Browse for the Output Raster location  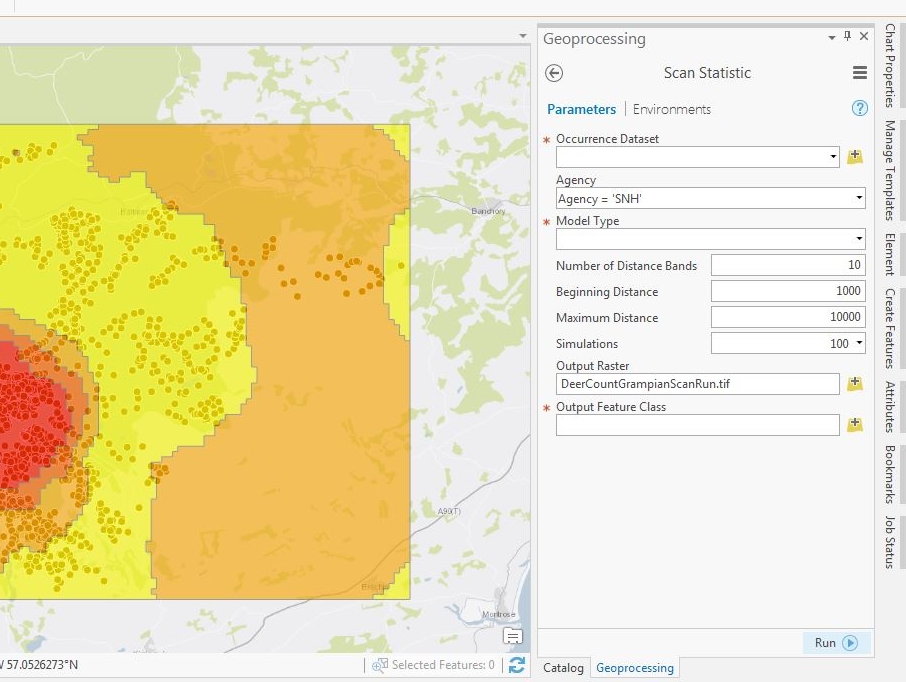click(x=855, y=384)
